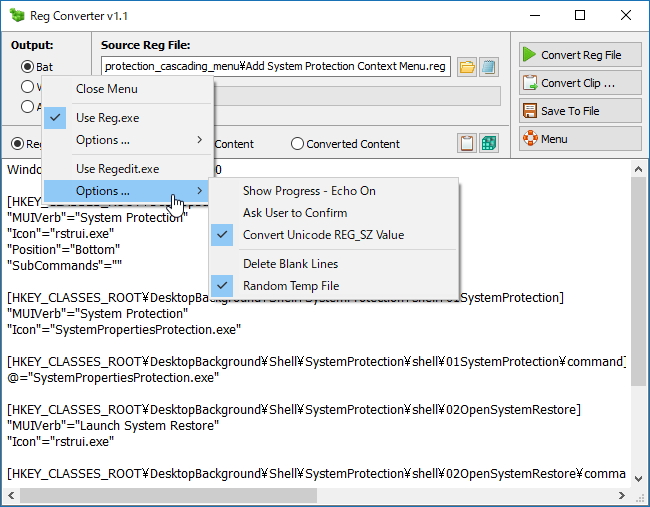Click the Save To File button
This screenshot has height=507, width=650.
point(580,111)
